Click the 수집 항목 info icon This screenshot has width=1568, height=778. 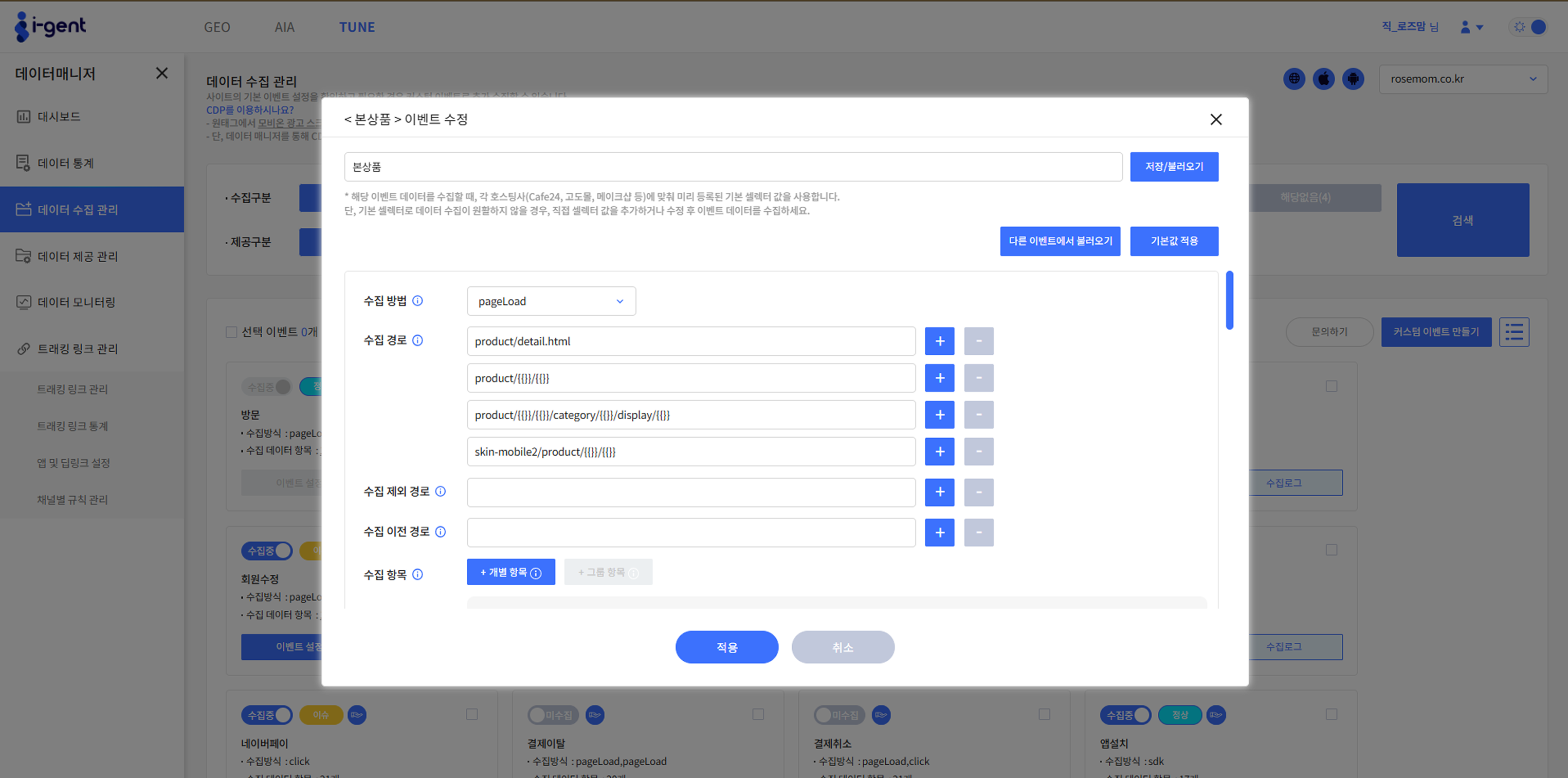pos(417,574)
